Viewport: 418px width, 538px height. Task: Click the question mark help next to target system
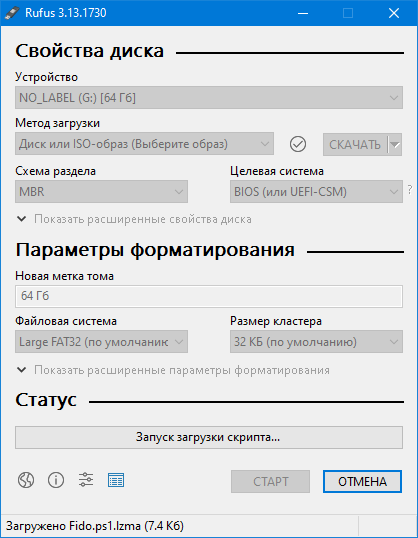click(x=410, y=190)
